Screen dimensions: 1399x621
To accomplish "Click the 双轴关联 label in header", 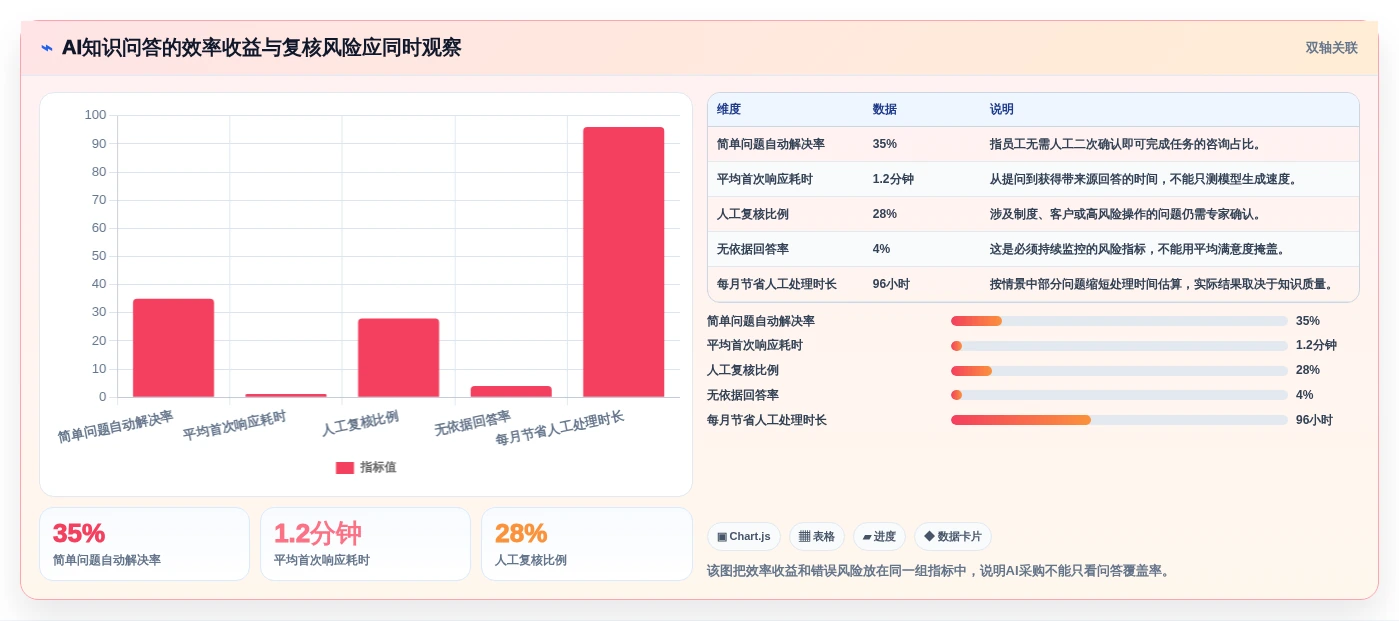I will (1331, 48).
